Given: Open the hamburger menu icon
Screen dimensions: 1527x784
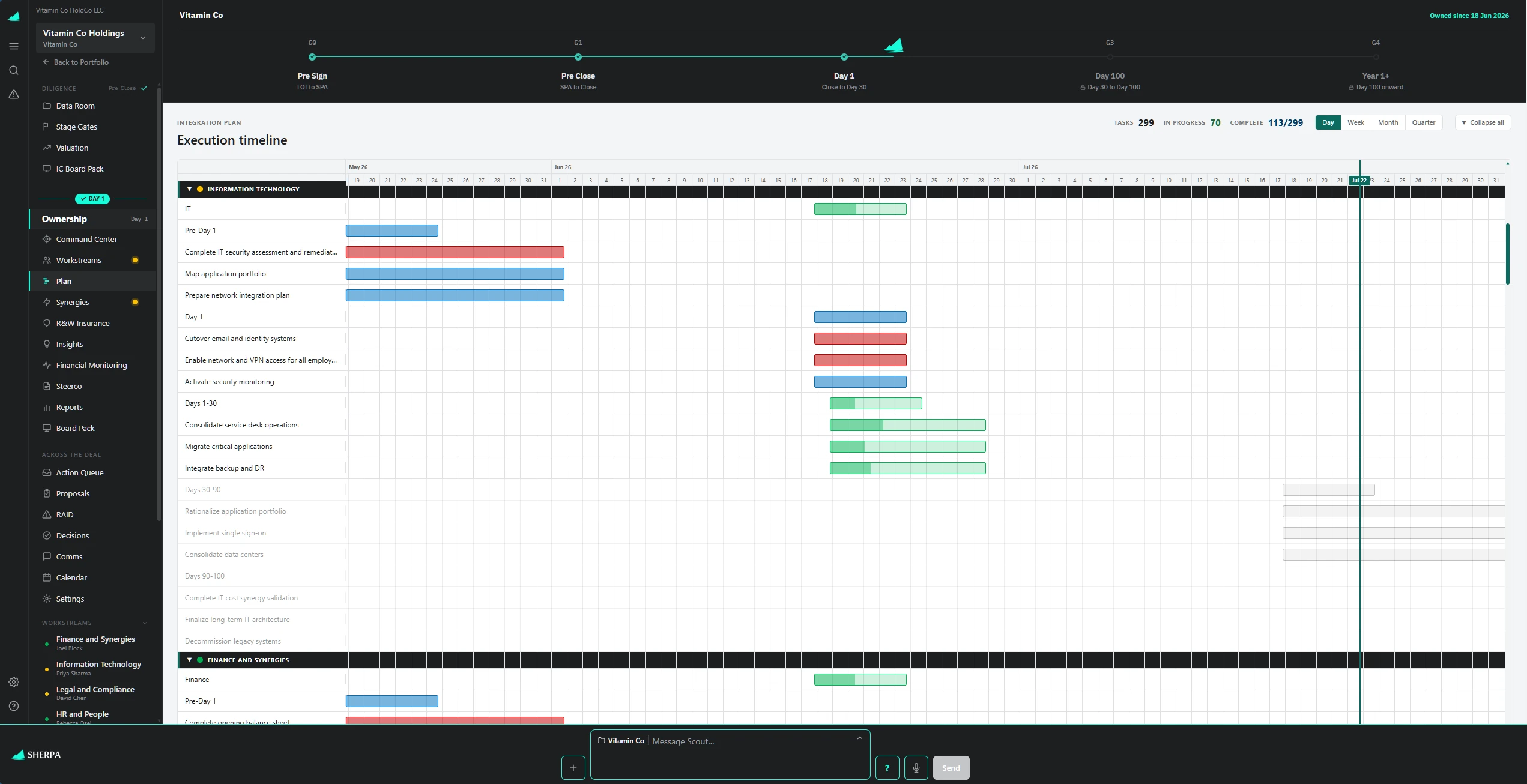Looking at the screenshot, I should click(14, 46).
